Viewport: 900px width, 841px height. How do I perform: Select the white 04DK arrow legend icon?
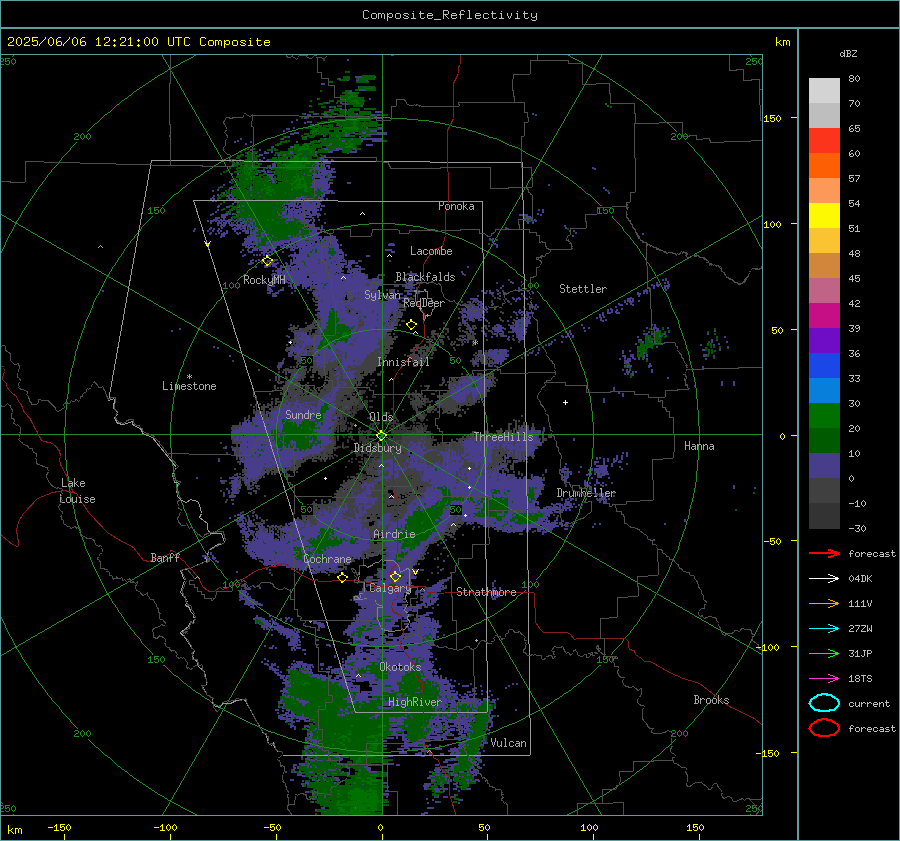click(824, 578)
